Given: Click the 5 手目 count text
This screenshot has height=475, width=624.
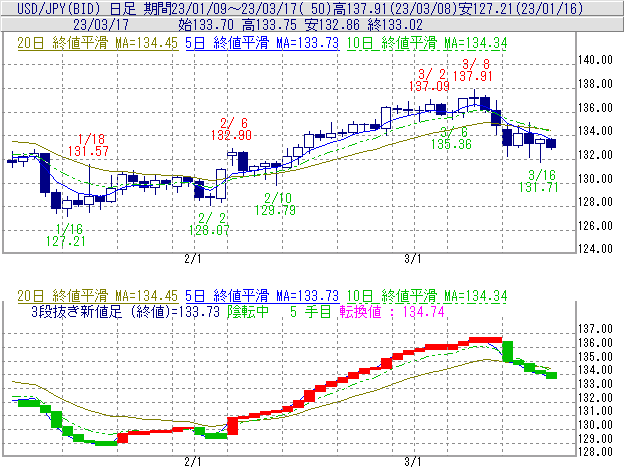Looking at the screenshot, I should coord(310,312).
